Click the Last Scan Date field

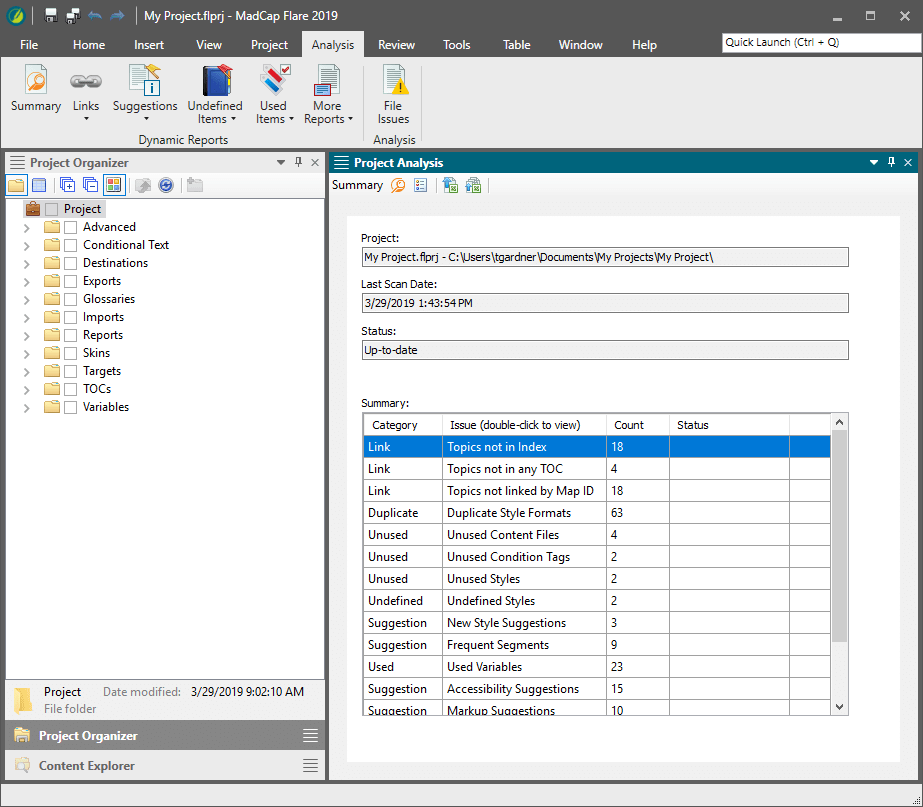pyautogui.click(x=605, y=303)
